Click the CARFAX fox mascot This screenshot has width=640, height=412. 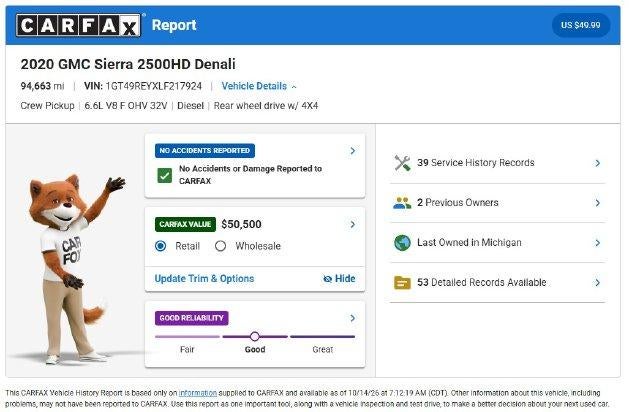click(71, 269)
